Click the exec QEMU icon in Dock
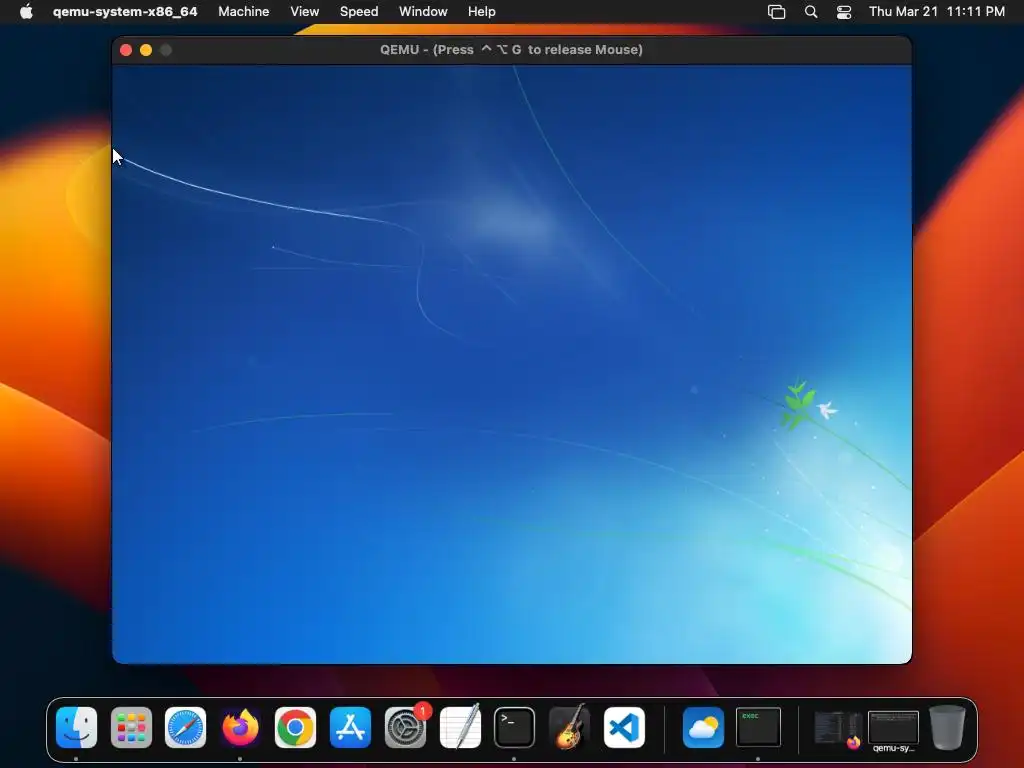 tap(758, 727)
